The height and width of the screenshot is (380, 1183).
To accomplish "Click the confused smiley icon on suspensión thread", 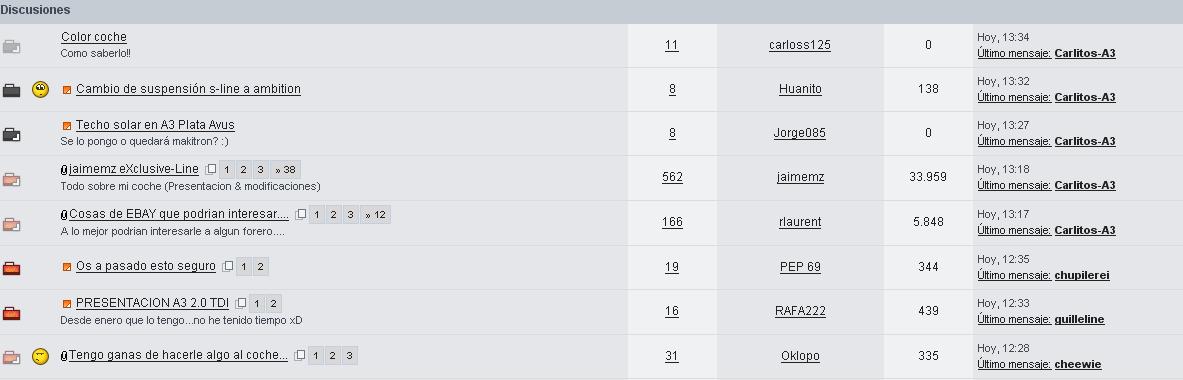I will (x=41, y=90).
